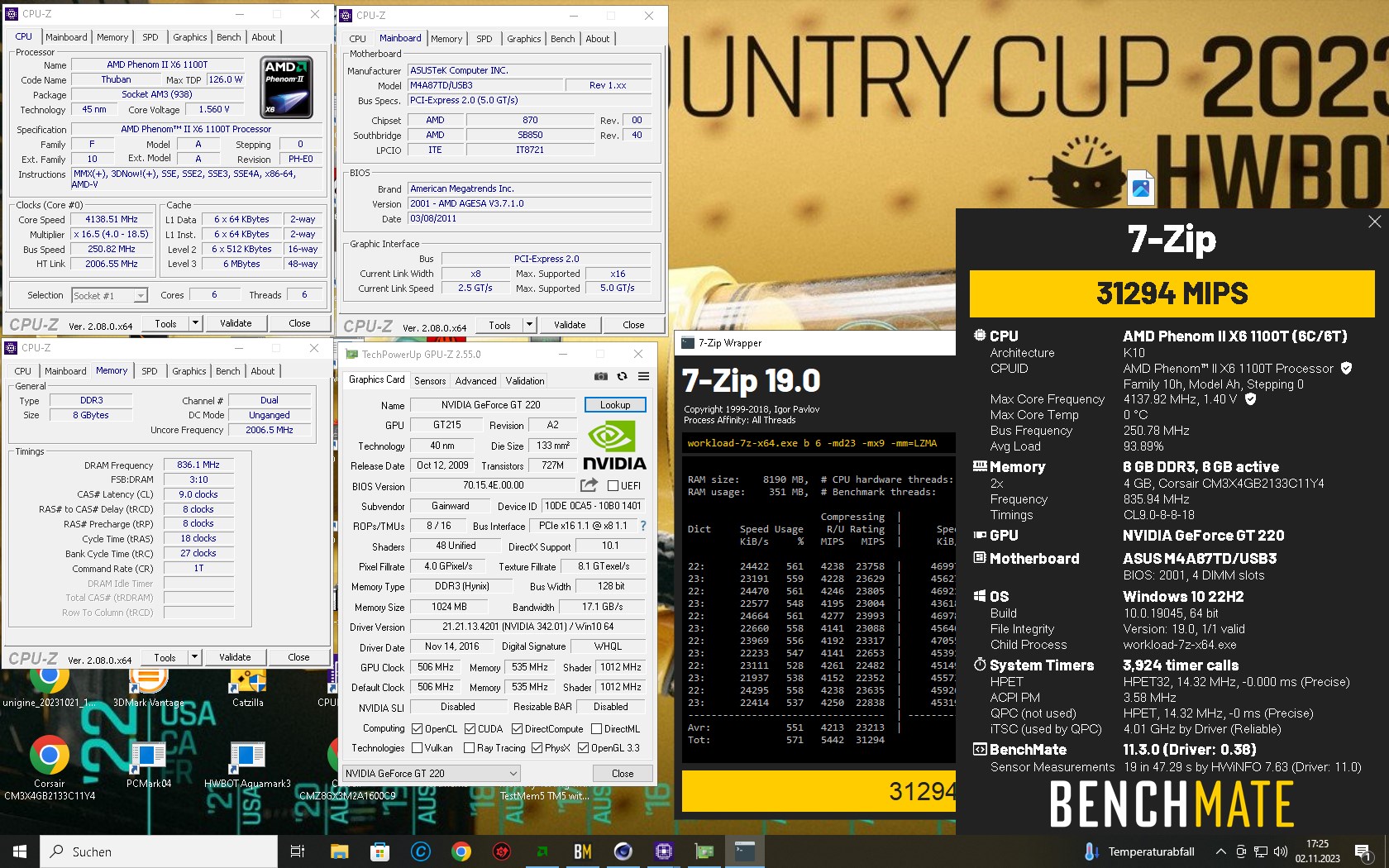This screenshot has width=1389, height=868.
Task: Open the notification center icon
Action: pyautogui.click(x=1363, y=851)
